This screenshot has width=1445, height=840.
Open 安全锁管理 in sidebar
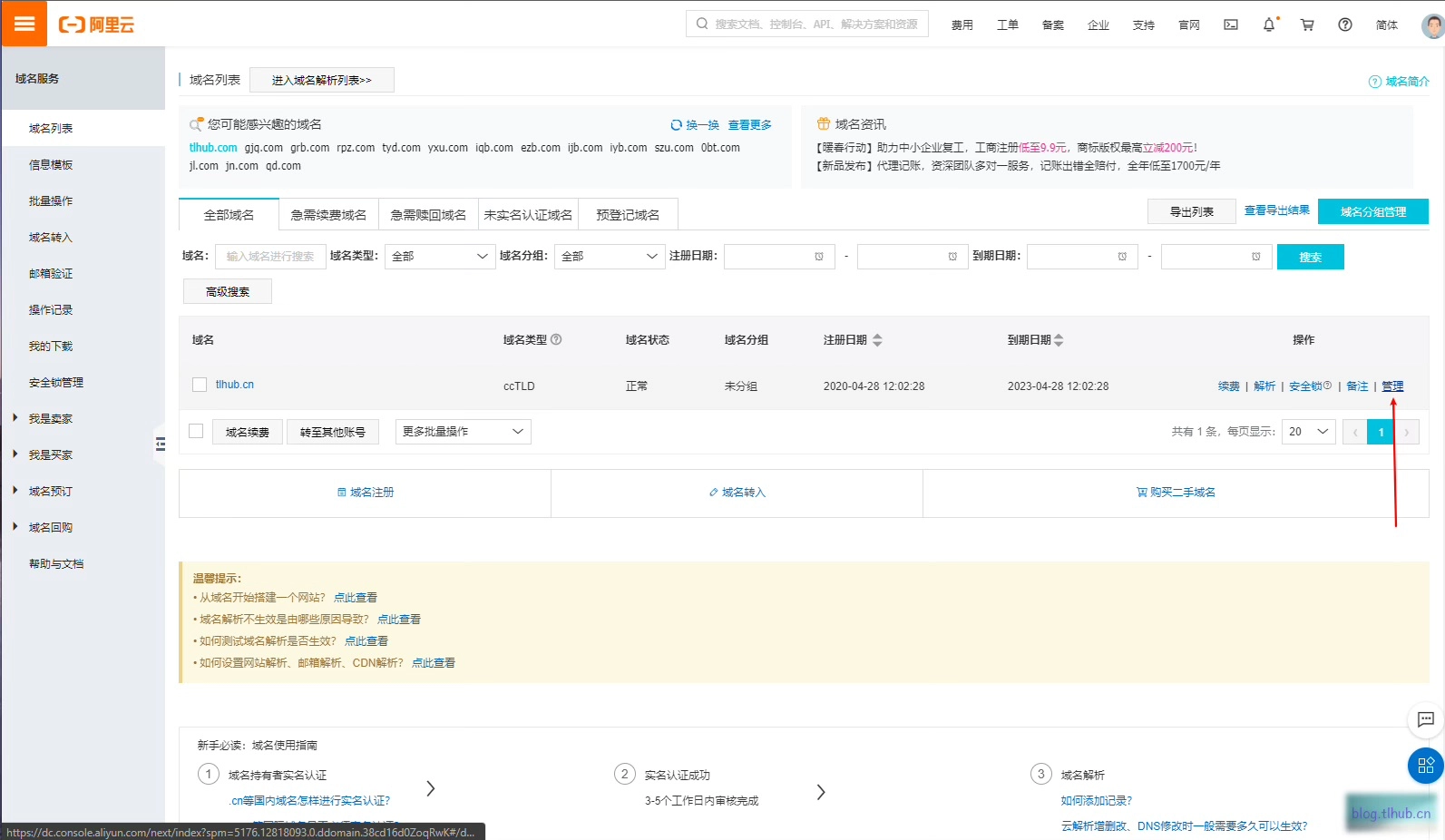[56, 382]
